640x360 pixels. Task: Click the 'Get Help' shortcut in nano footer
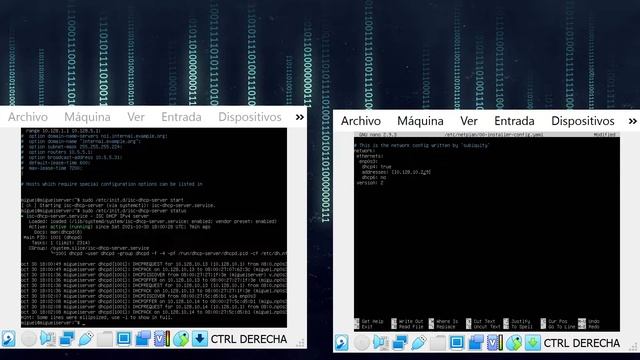tap(369, 322)
